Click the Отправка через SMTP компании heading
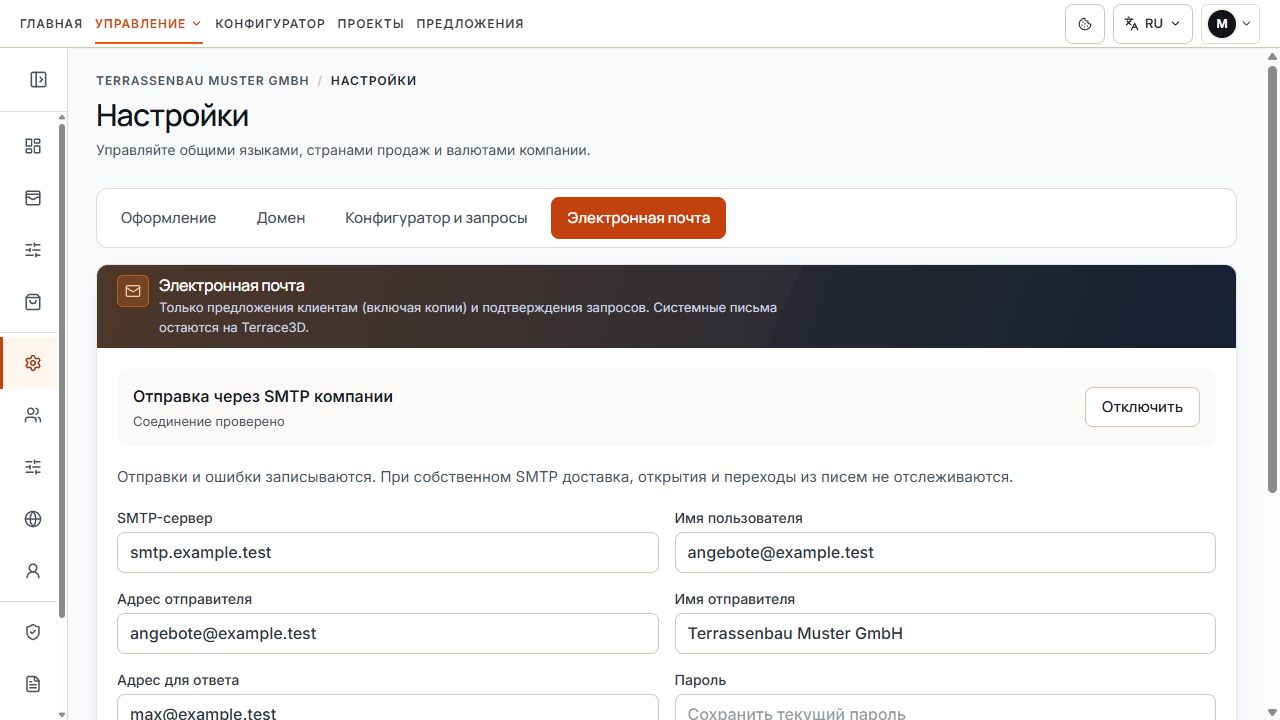Viewport: 1280px width, 720px height. point(263,397)
